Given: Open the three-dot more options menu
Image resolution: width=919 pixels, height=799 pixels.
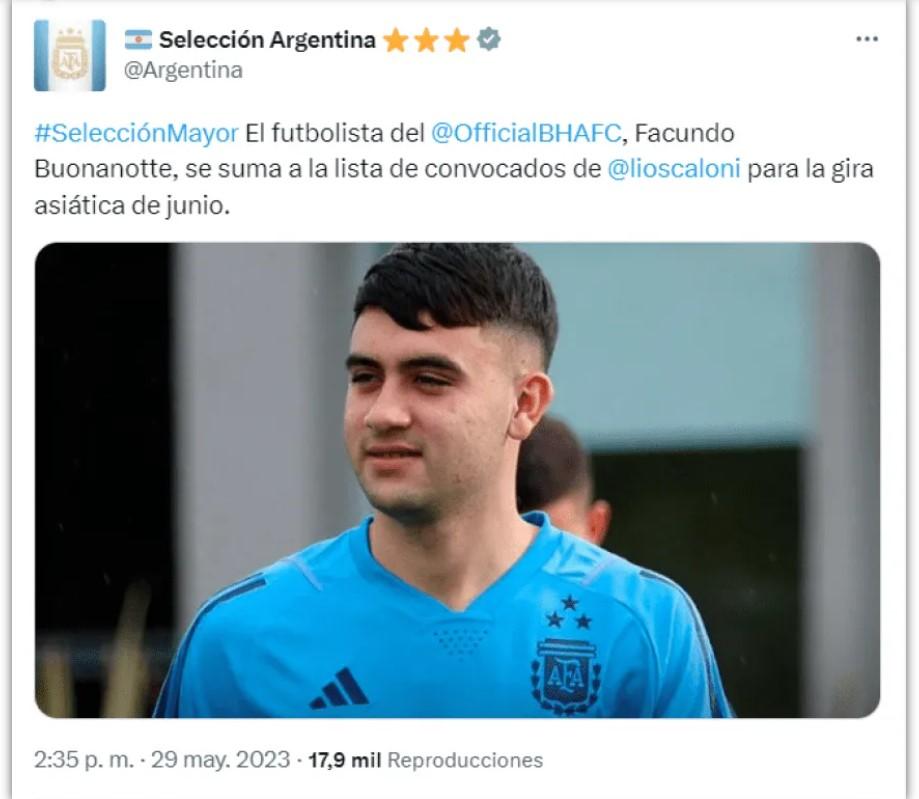Looking at the screenshot, I should point(867,39).
